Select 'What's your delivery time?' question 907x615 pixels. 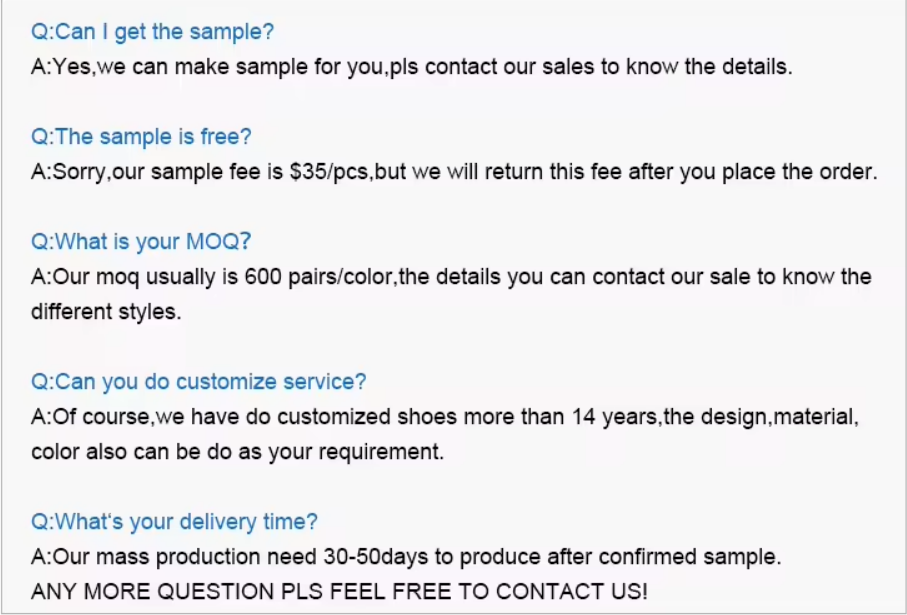pos(174,522)
